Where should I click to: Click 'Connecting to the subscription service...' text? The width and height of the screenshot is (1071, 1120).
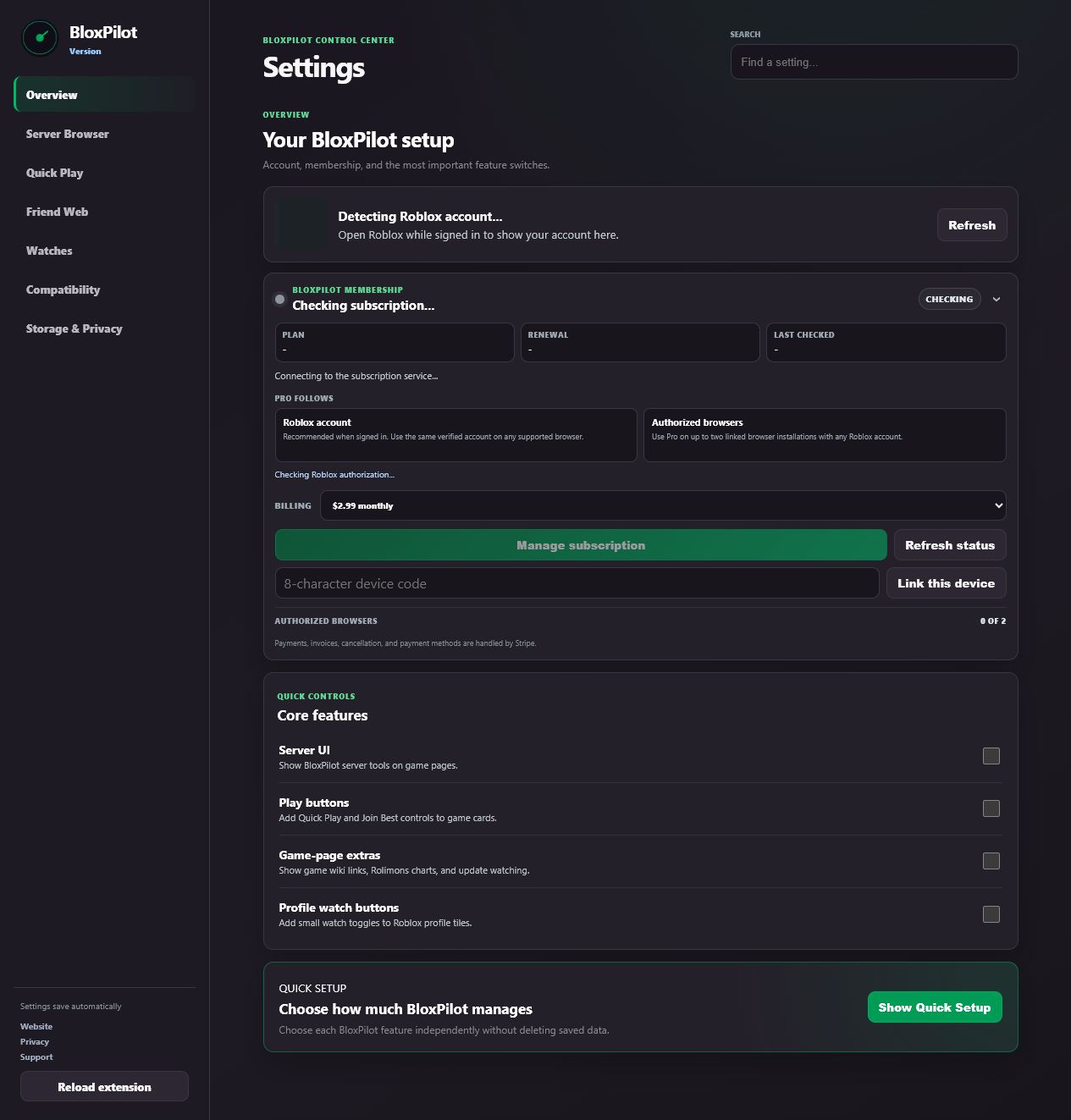356,376
